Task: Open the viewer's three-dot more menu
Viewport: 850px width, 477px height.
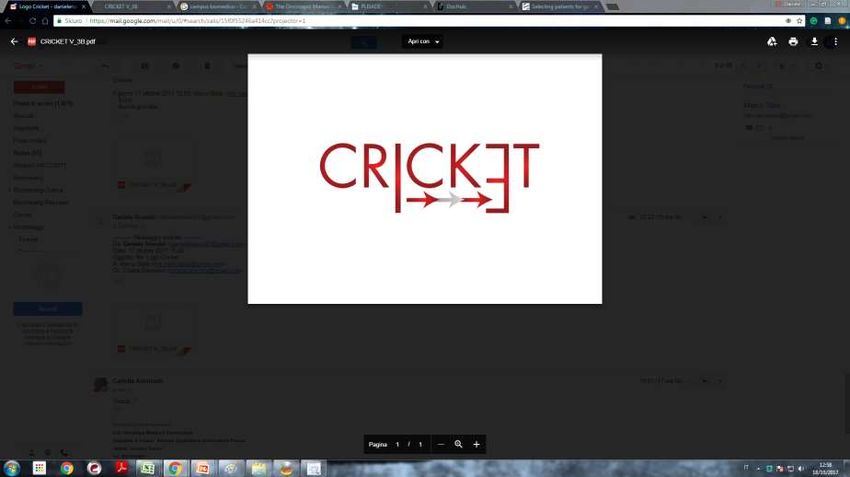Action: (835, 41)
